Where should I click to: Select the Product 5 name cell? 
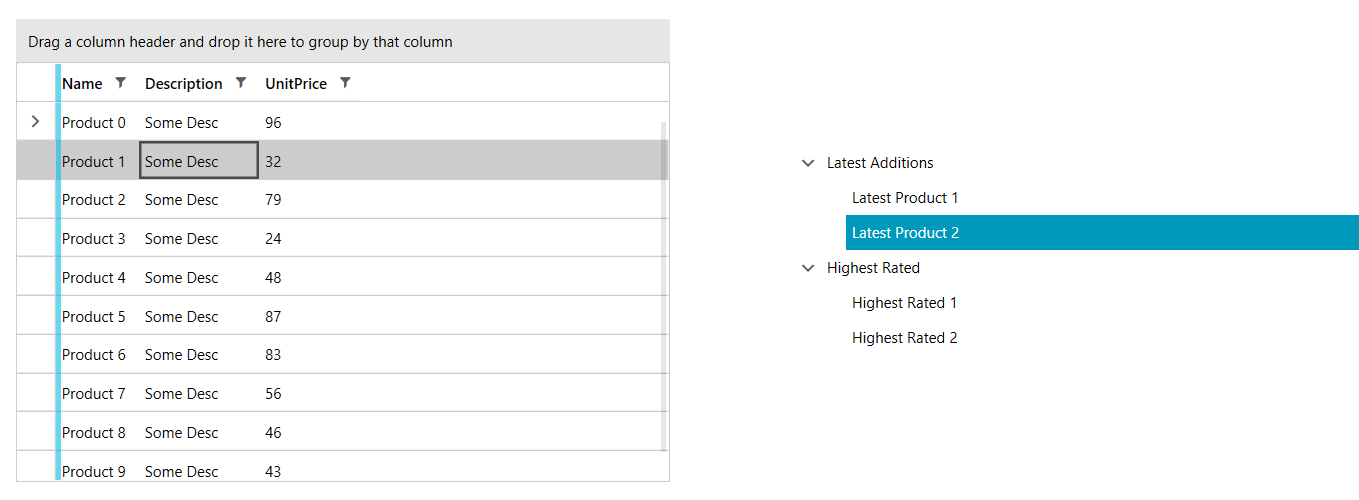pos(94,317)
